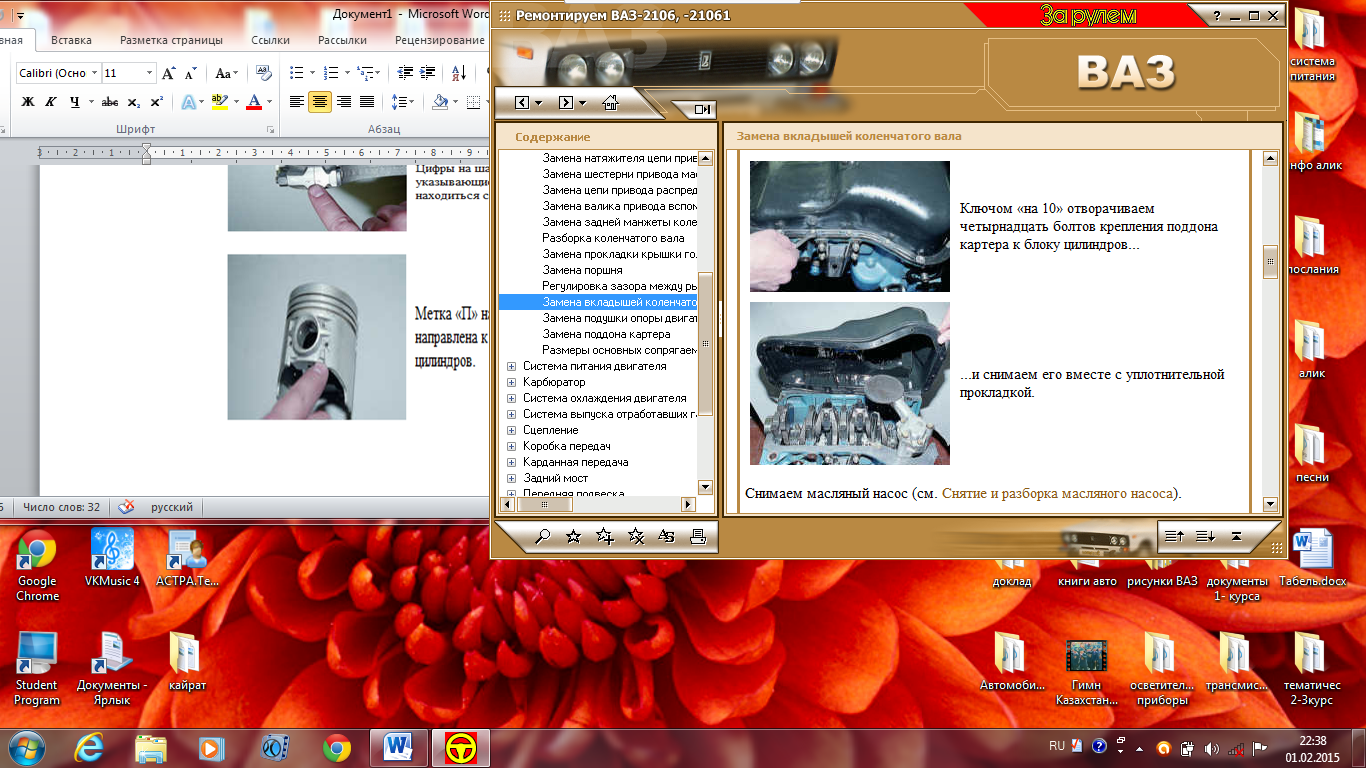Click the Back navigation arrow in VAZ manual

click(522, 103)
